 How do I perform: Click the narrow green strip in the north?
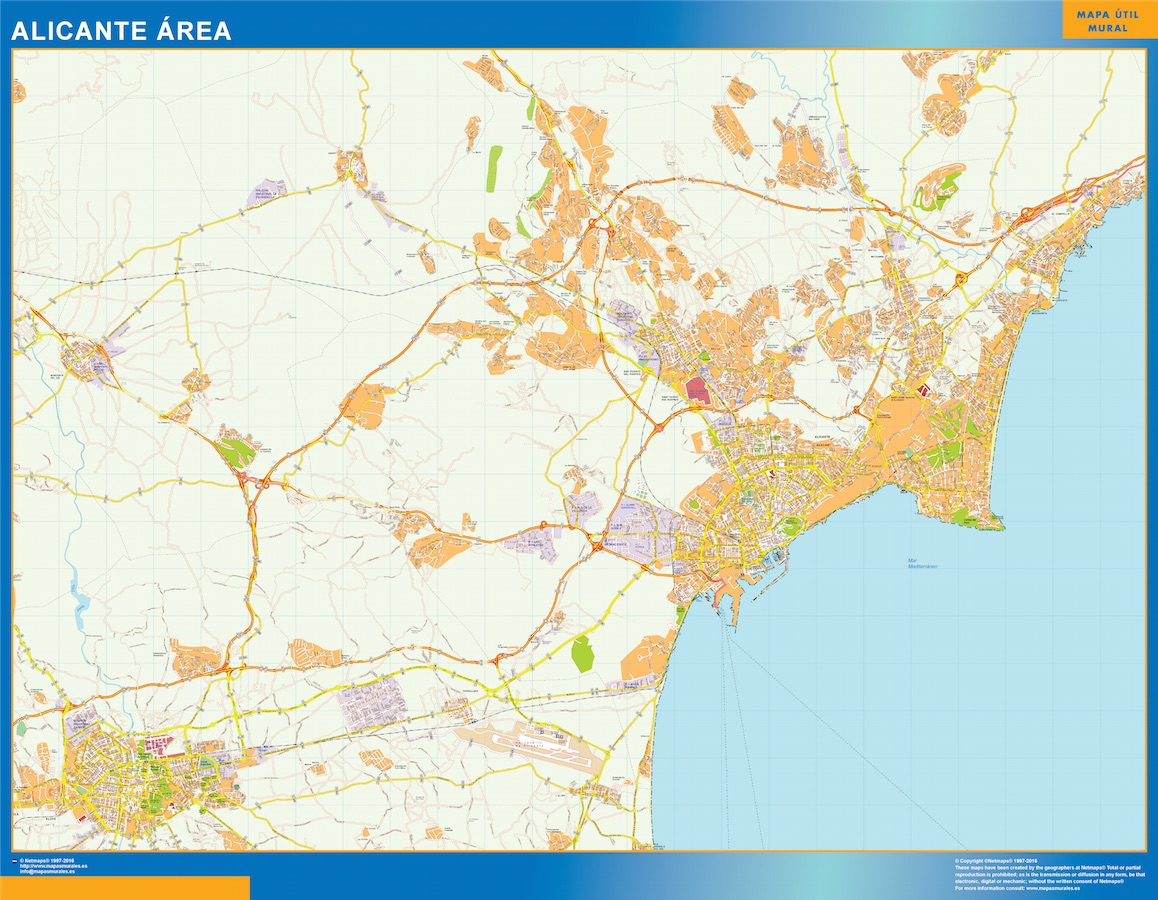point(494,168)
